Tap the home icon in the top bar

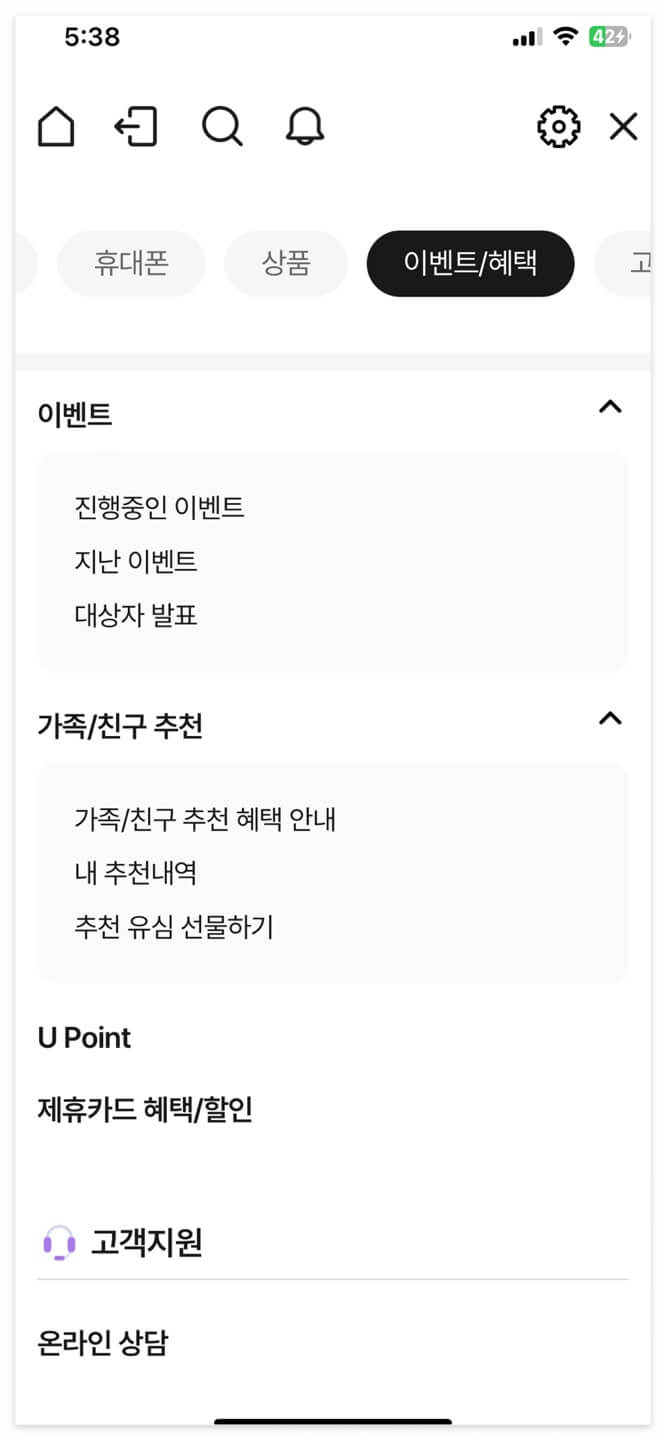[56, 127]
